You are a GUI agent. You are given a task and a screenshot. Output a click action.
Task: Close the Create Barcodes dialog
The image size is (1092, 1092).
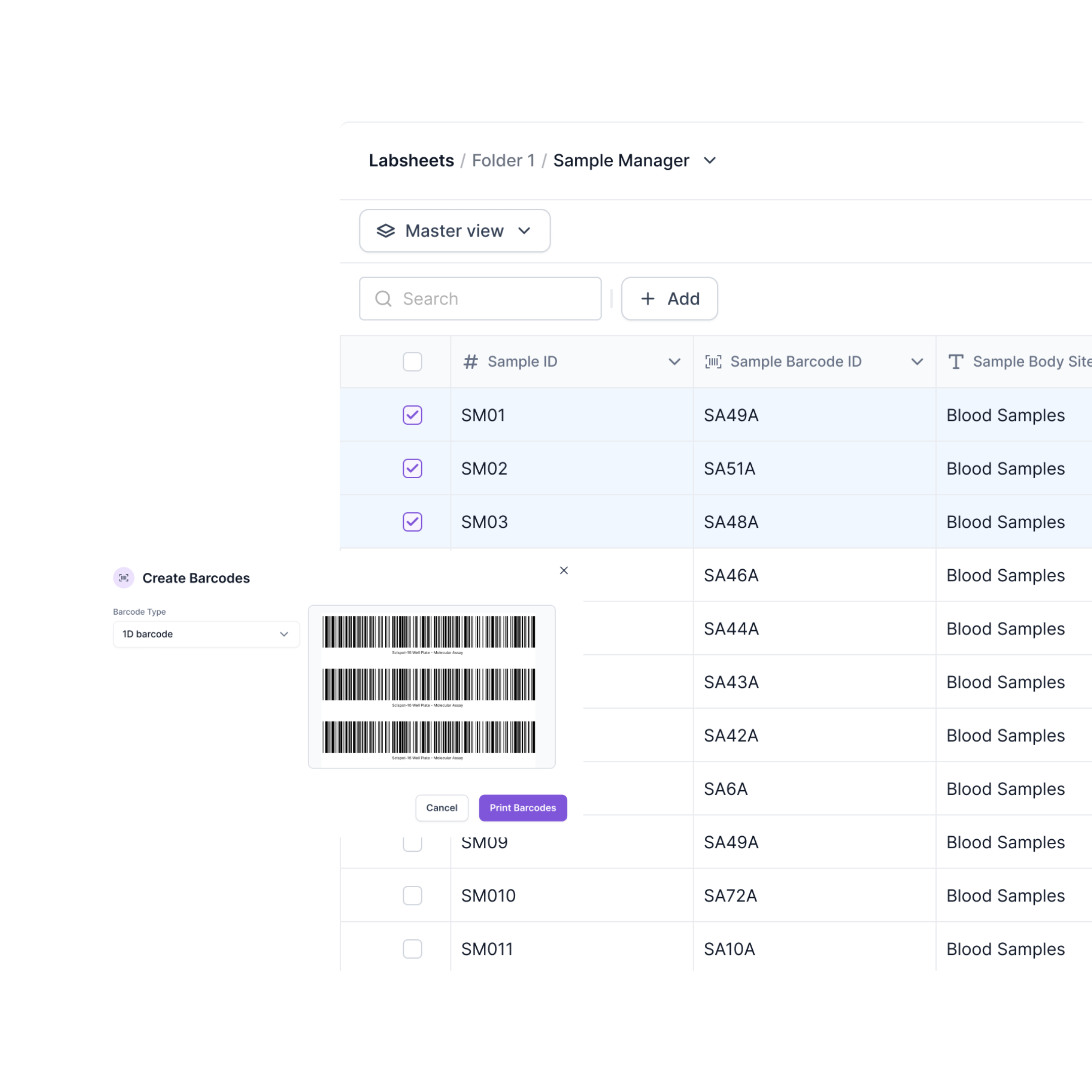(564, 570)
